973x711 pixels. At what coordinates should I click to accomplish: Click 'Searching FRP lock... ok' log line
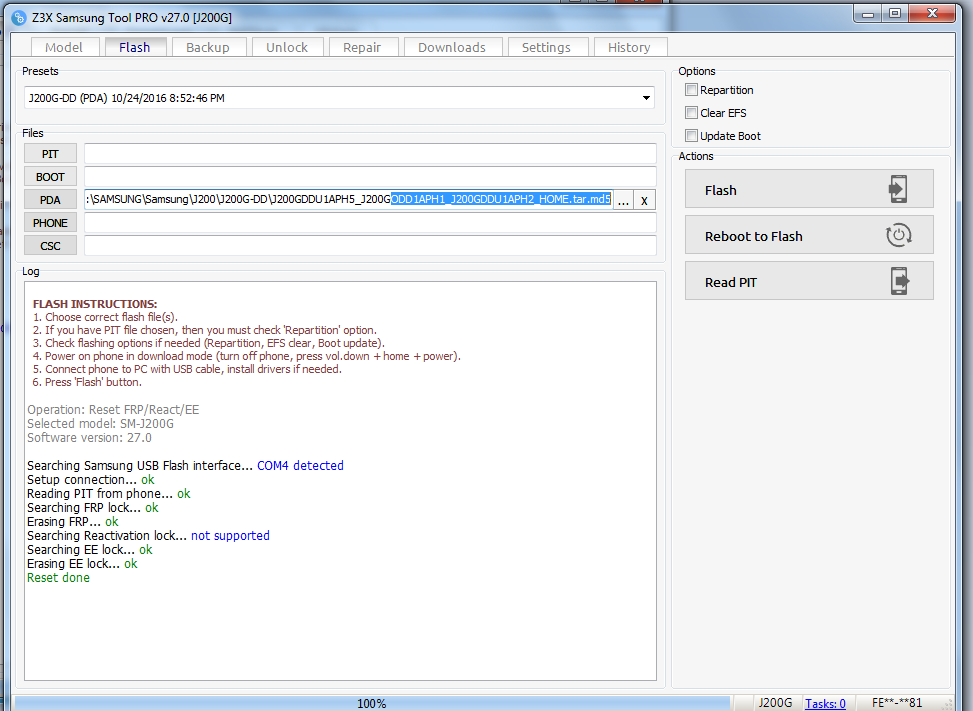pyautogui.click(x=93, y=508)
